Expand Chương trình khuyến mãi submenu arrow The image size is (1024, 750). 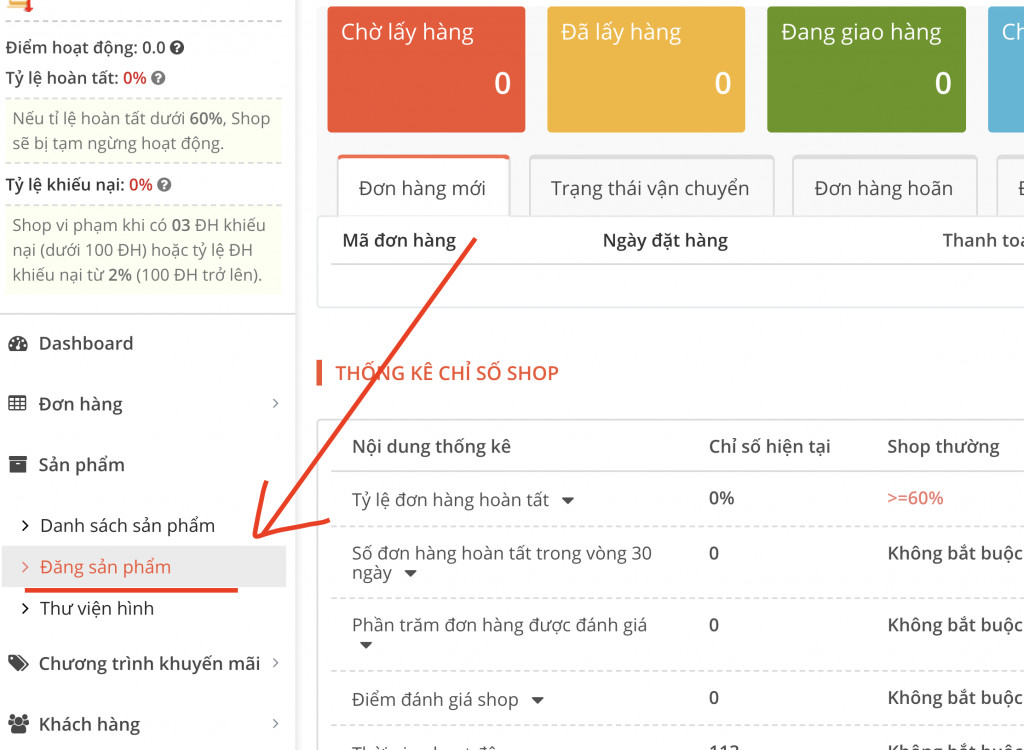click(275, 663)
